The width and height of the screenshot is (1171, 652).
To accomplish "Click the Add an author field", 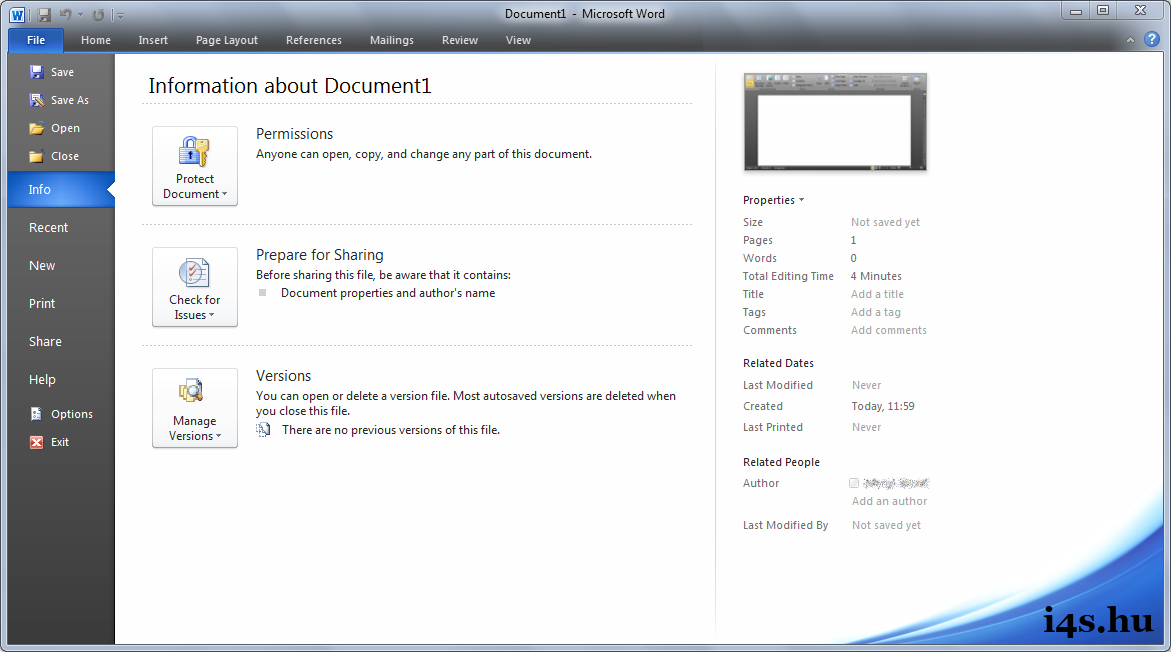I will (x=889, y=501).
